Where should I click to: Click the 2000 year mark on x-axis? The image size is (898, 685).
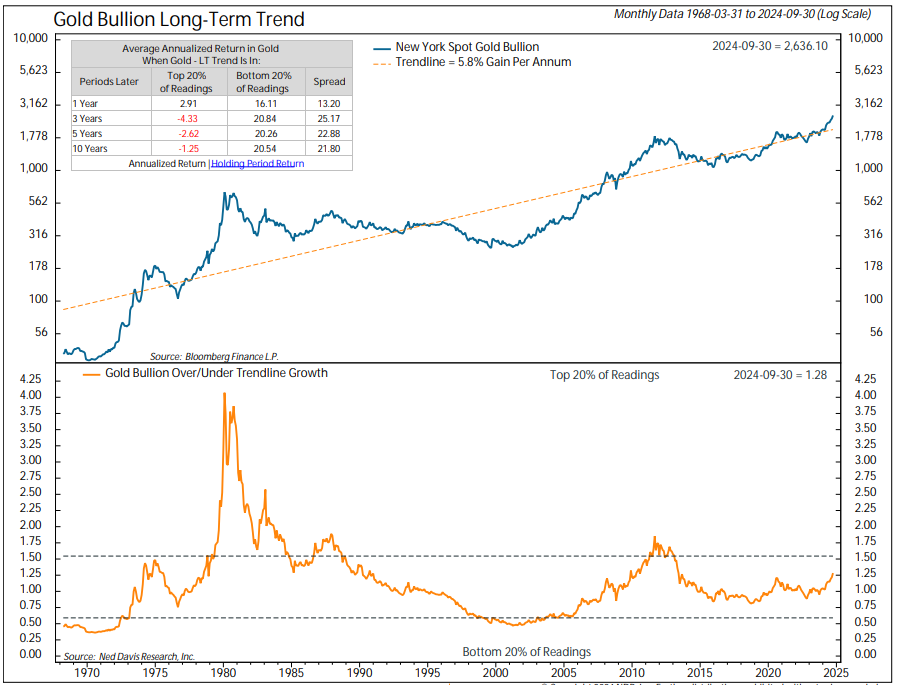click(496, 672)
